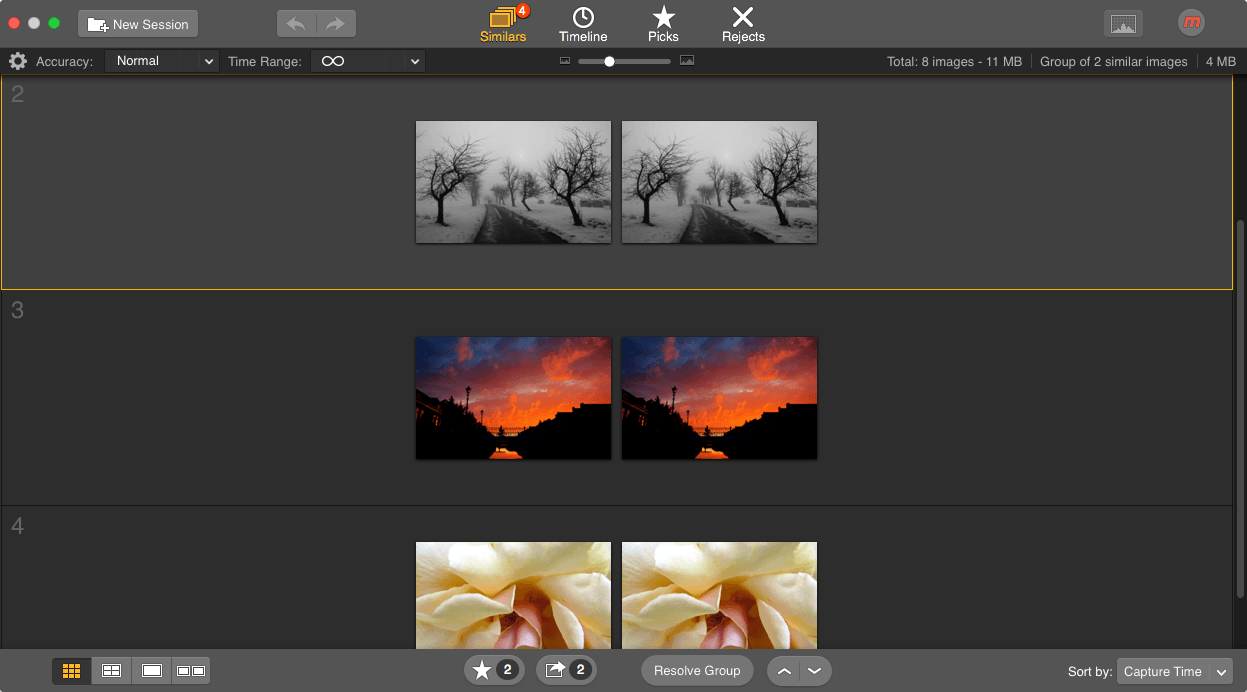Go to previous group with up chevron

tap(784, 671)
